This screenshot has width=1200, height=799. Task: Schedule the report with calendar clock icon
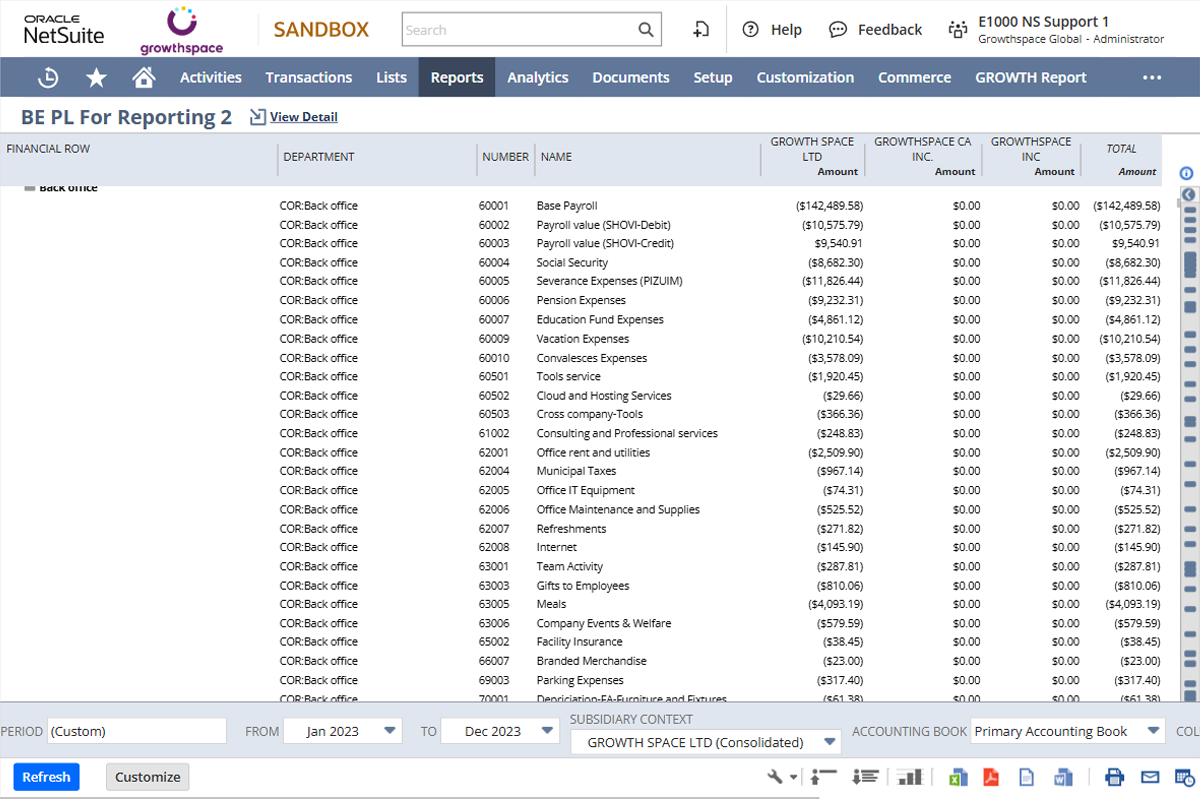1183,777
